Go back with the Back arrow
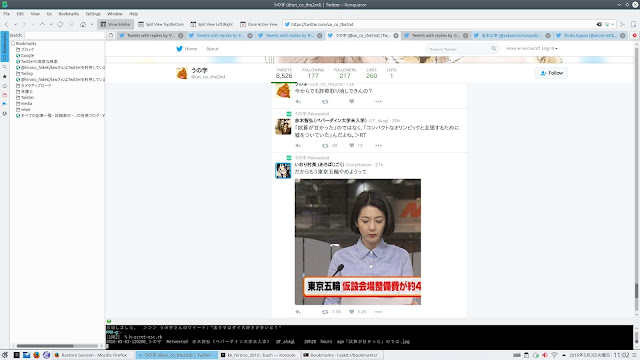This screenshot has width=640, height=360. (x=7, y=24)
